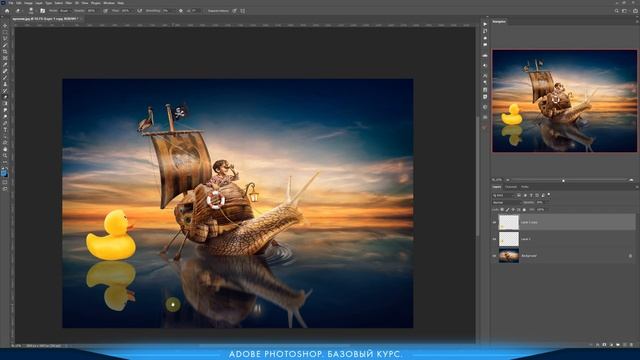Select the Lasso tool
The height and width of the screenshot is (360, 640).
click(x=5, y=38)
